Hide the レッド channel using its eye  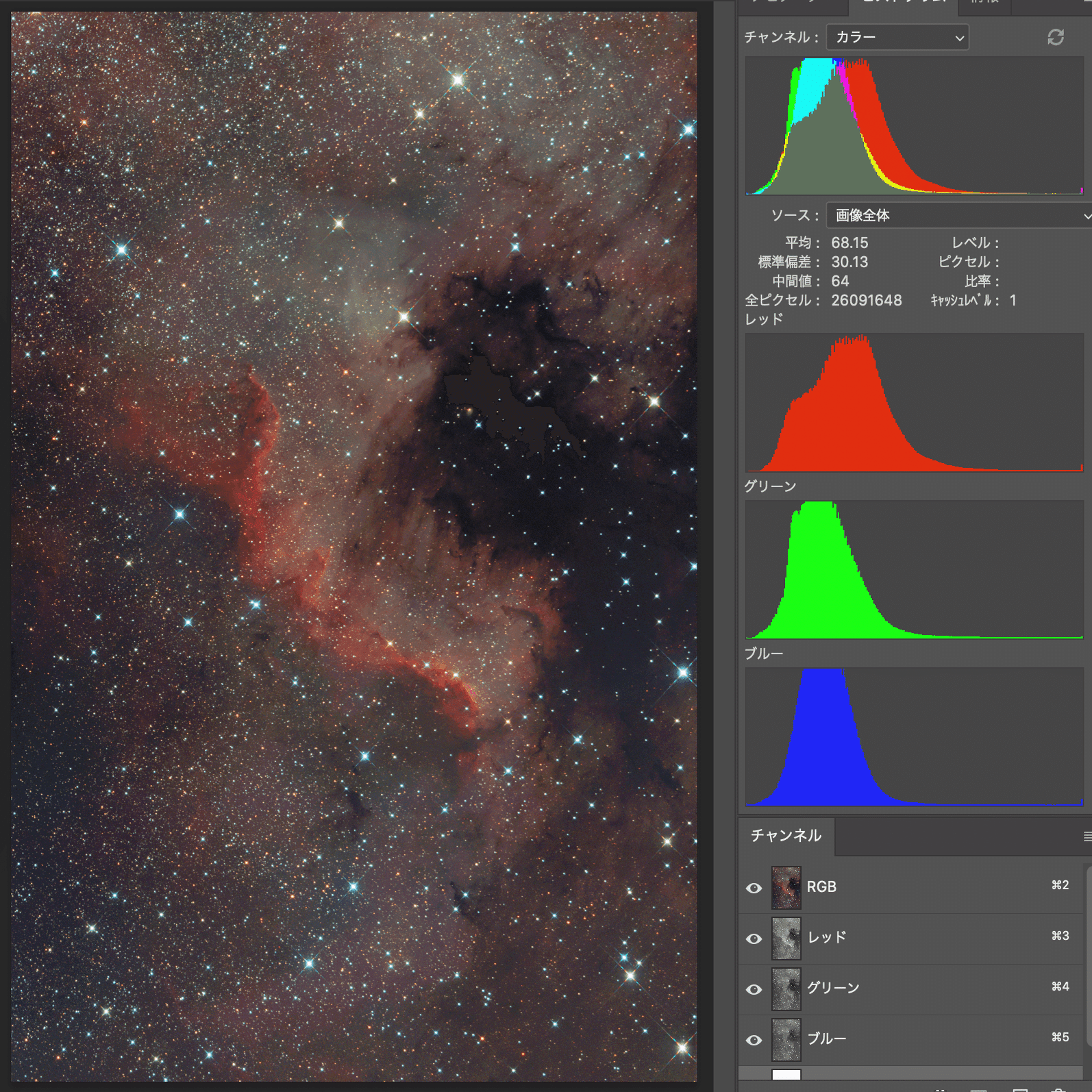coord(754,939)
